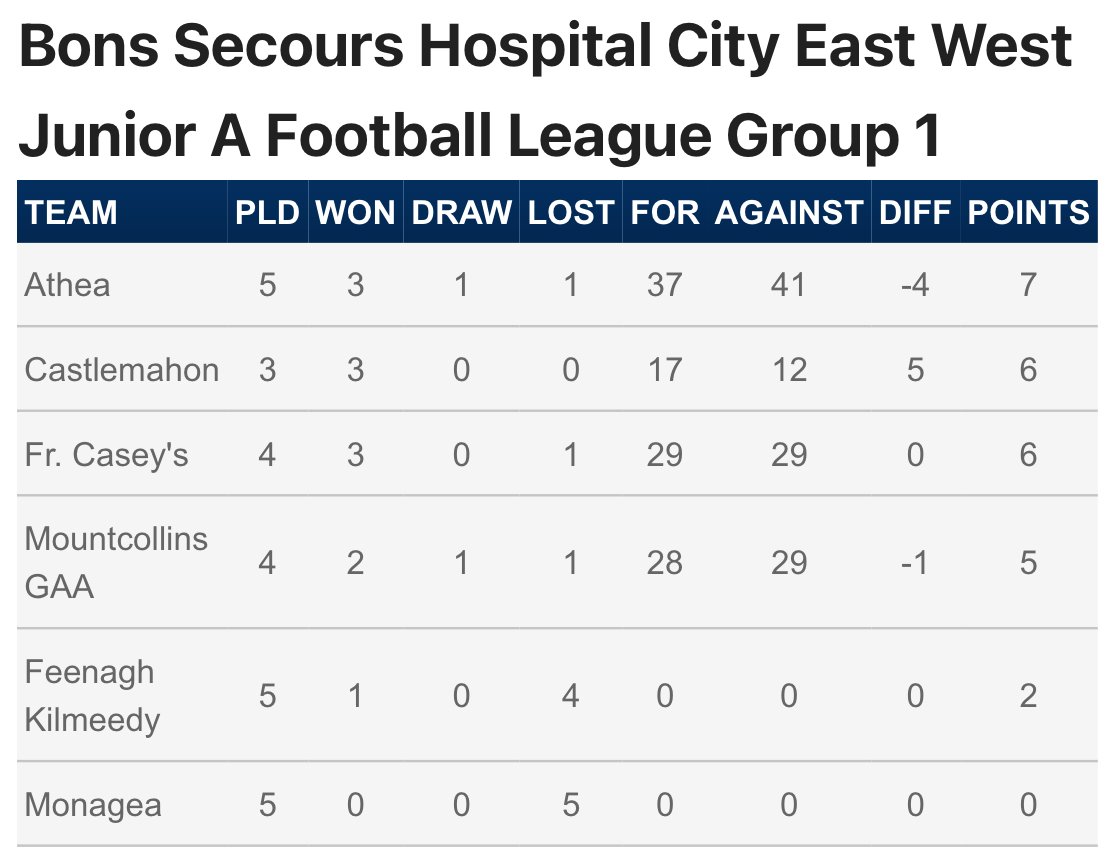
Task: Click the FOR column header
Action: pos(665,212)
